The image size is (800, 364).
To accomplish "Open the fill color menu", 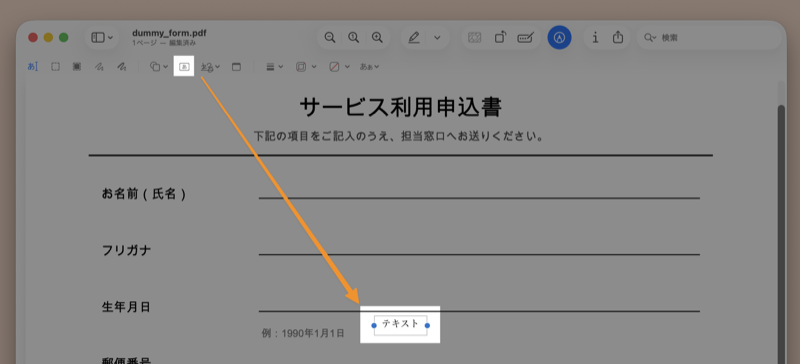I will (x=339, y=66).
